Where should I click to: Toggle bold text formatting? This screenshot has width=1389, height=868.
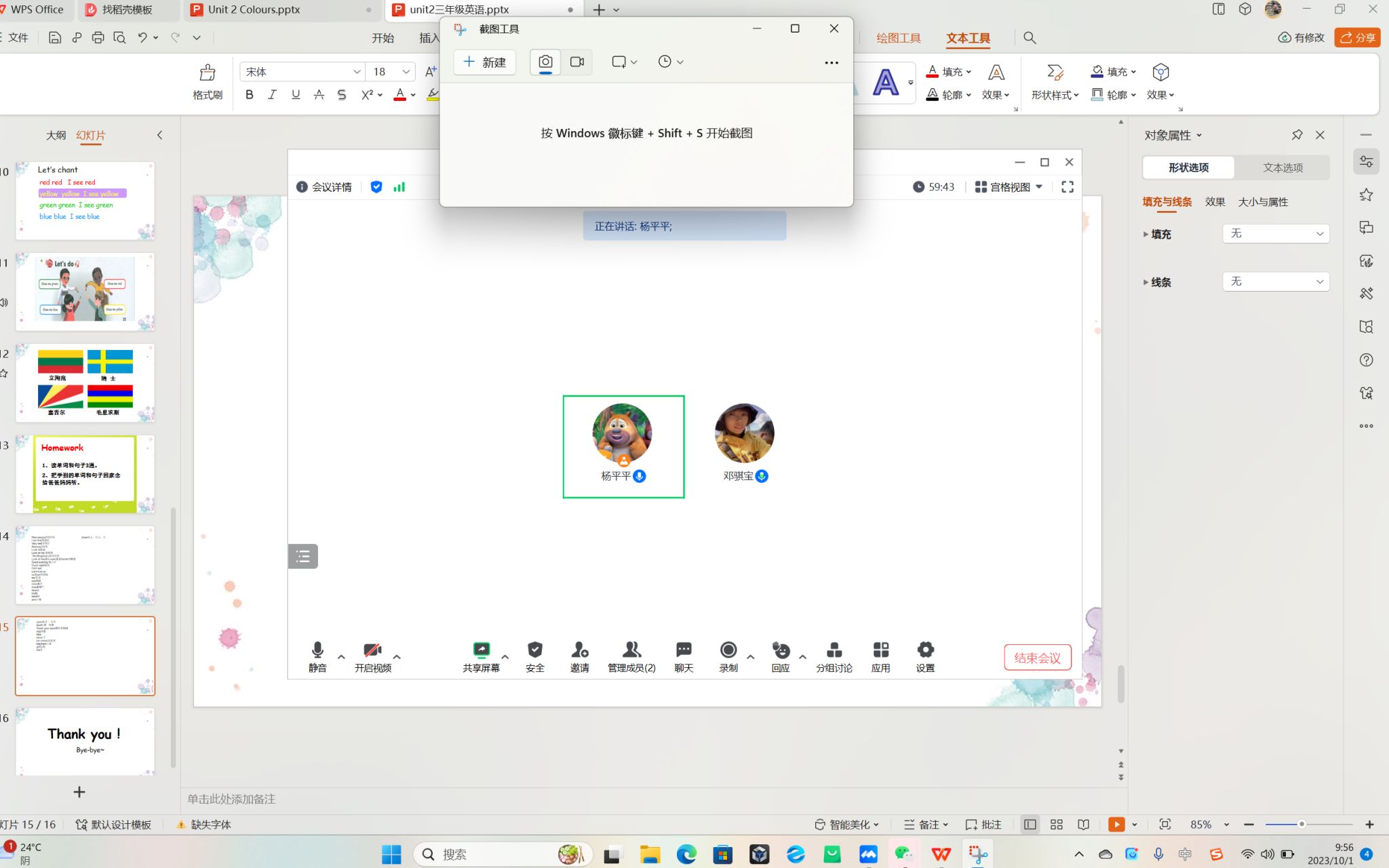(250, 95)
